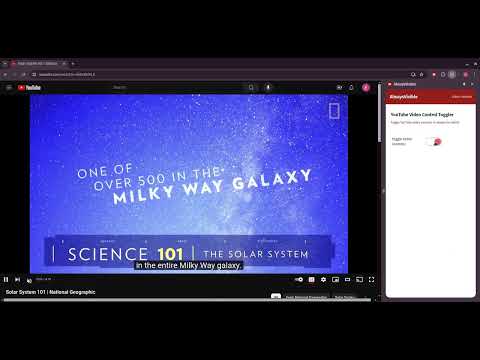Cast video with the Play on TV icon
The width and height of the screenshot is (480, 360).
[359, 279]
